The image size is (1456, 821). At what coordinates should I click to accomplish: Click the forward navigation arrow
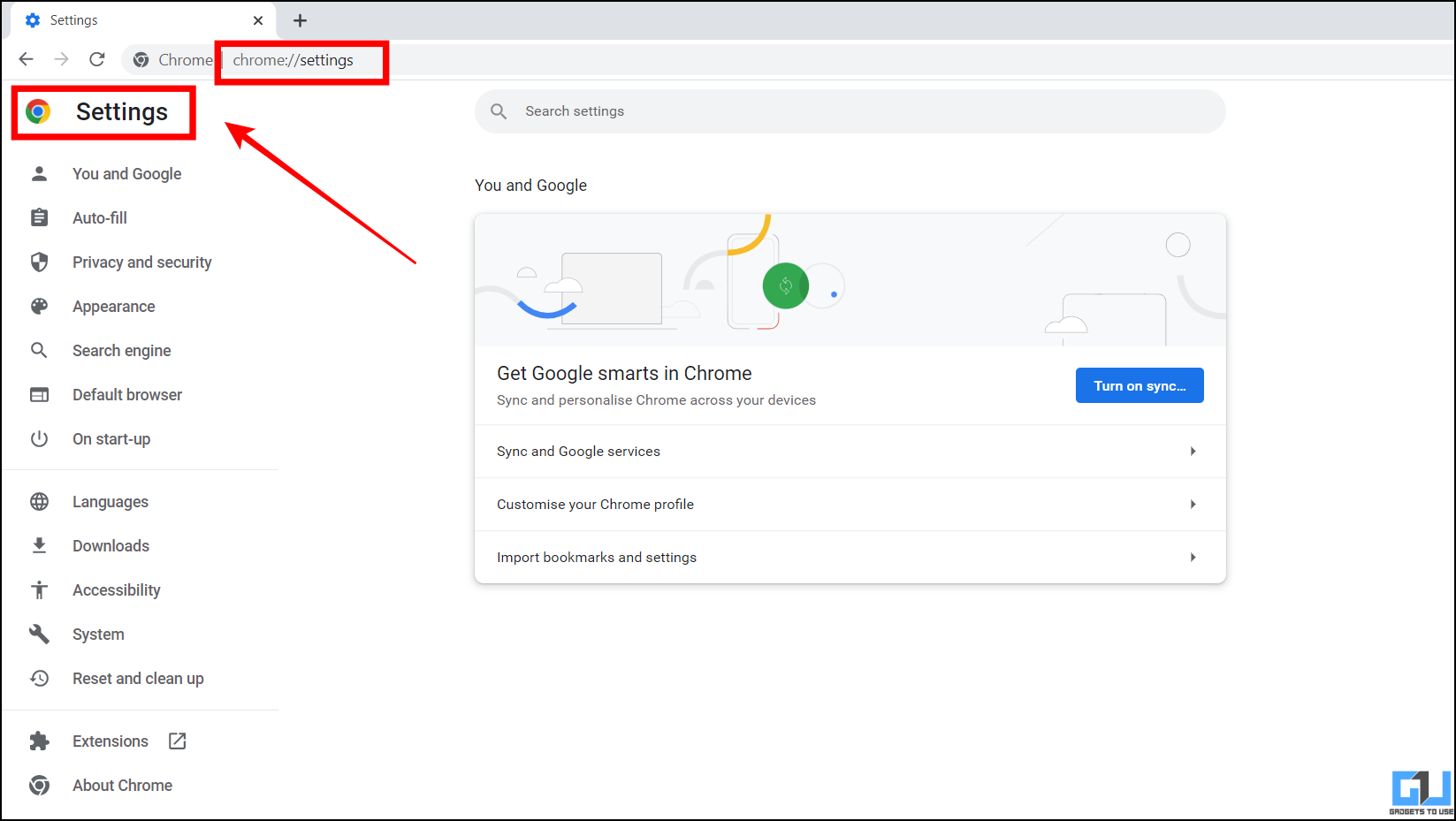coord(61,59)
